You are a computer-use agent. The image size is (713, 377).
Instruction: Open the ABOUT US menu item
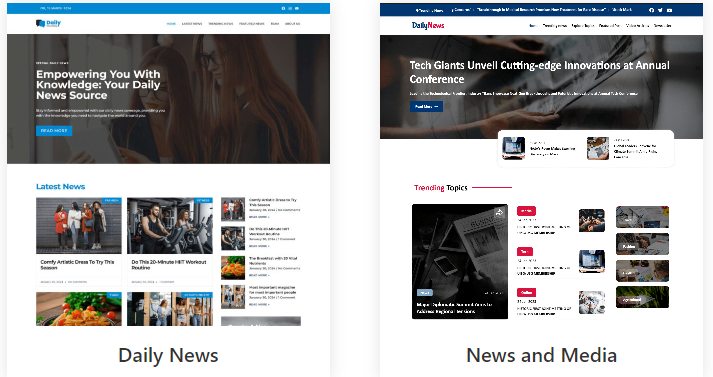tap(292, 24)
